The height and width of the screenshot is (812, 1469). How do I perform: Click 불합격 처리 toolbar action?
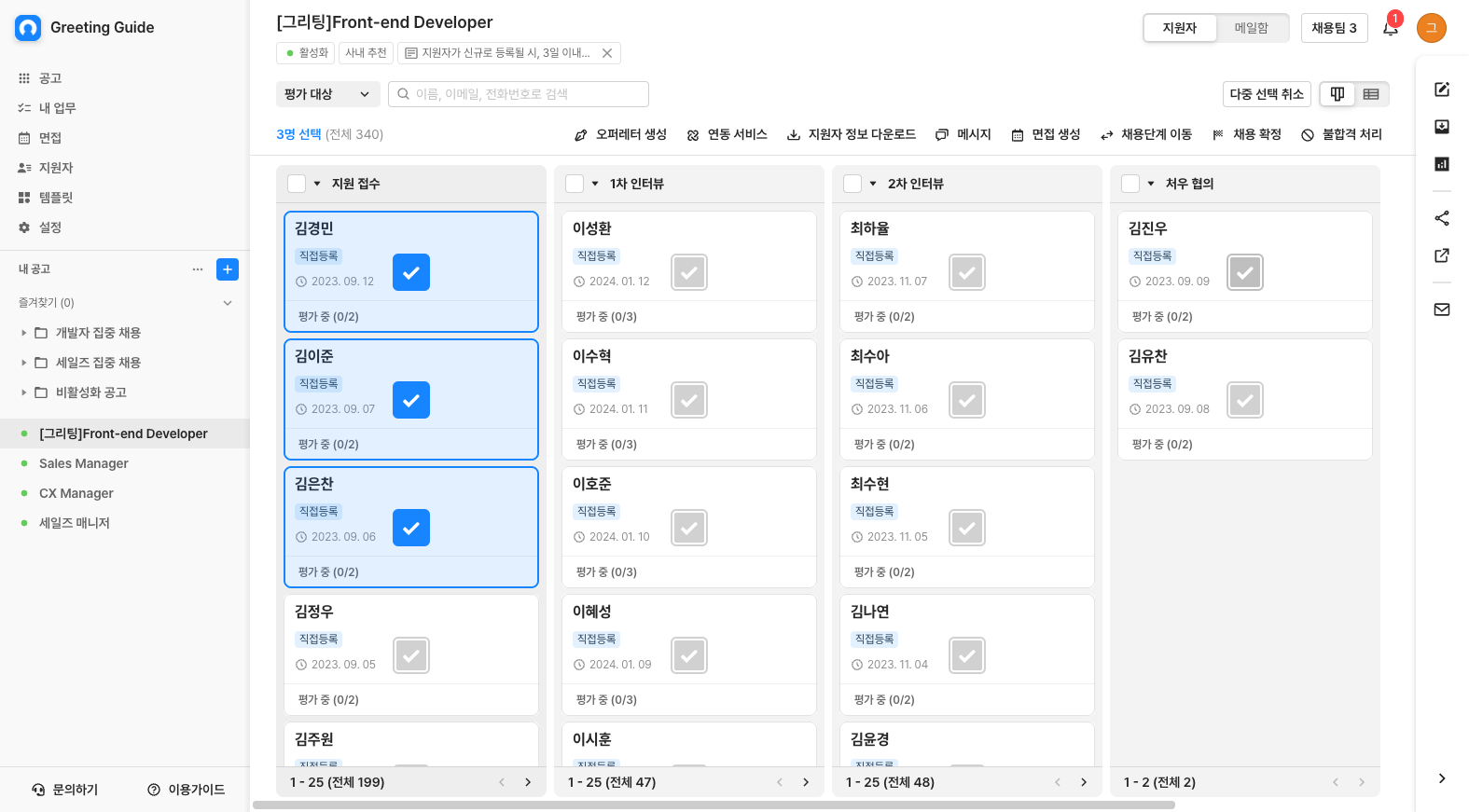tap(1341, 134)
